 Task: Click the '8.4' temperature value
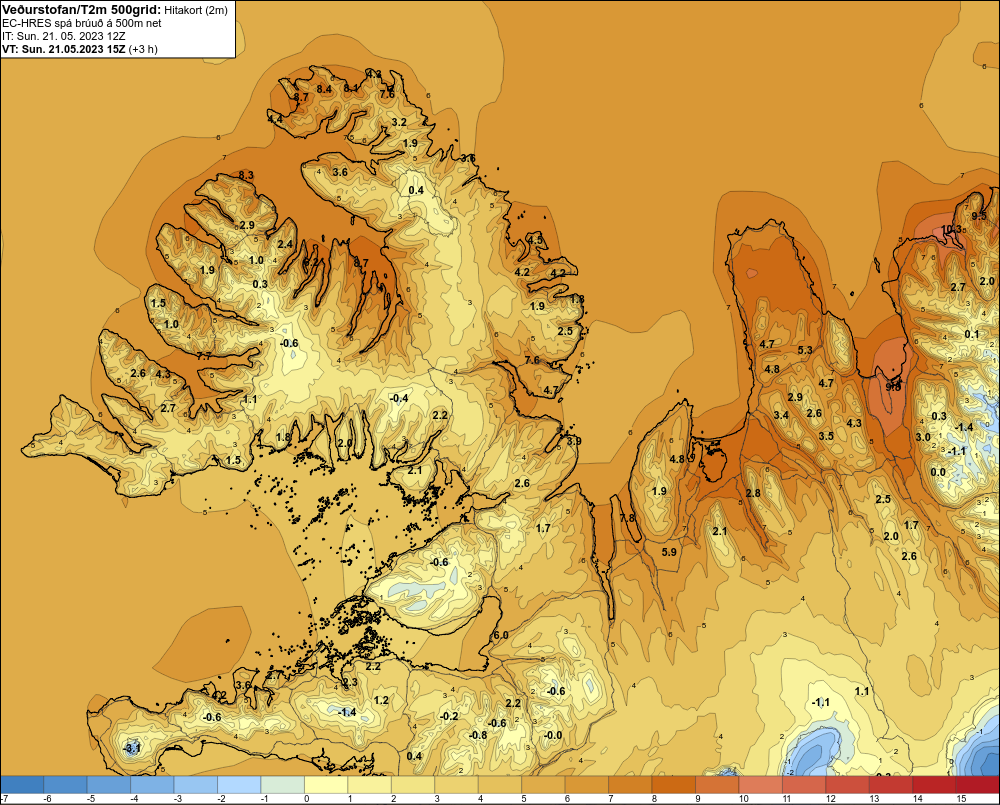(x=324, y=89)
